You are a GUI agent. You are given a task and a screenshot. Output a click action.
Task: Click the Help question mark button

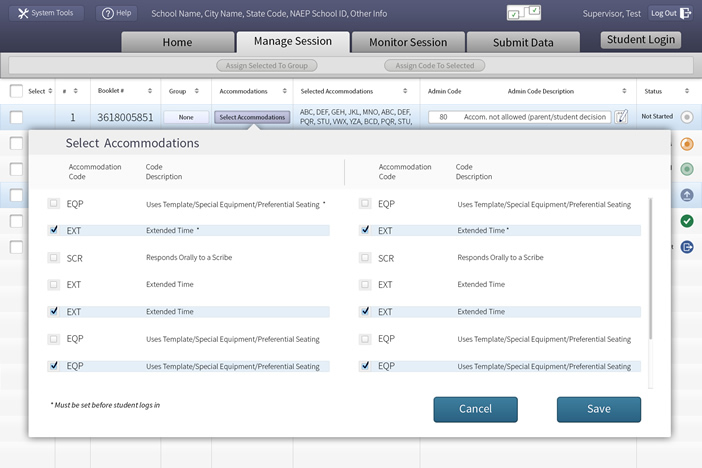(x=117, y=14)
